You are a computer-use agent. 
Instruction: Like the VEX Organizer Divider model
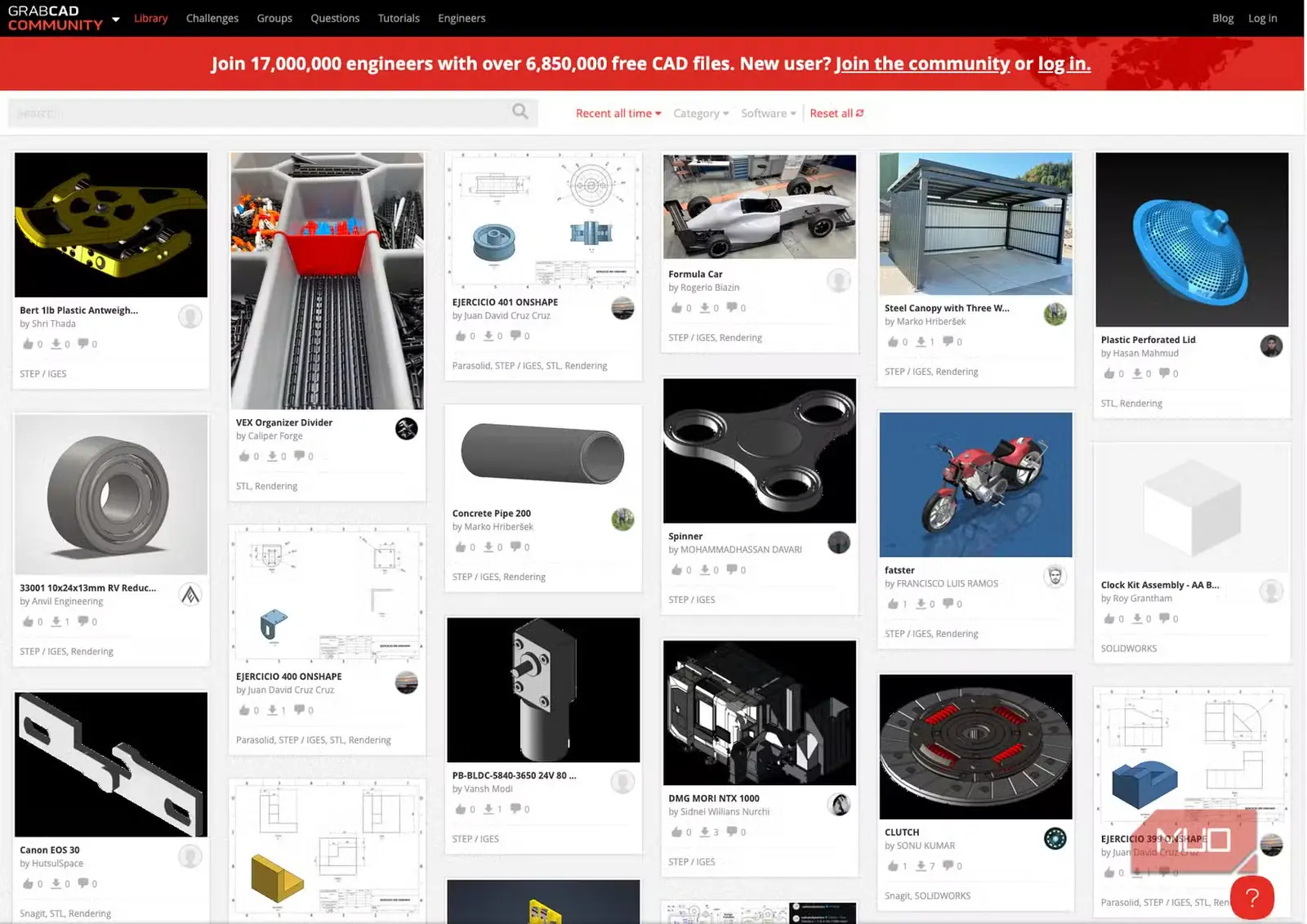(244, 456)
